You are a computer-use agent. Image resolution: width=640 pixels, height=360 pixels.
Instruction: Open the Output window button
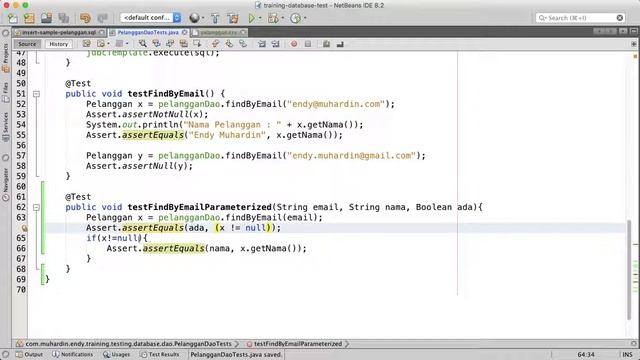29,354
